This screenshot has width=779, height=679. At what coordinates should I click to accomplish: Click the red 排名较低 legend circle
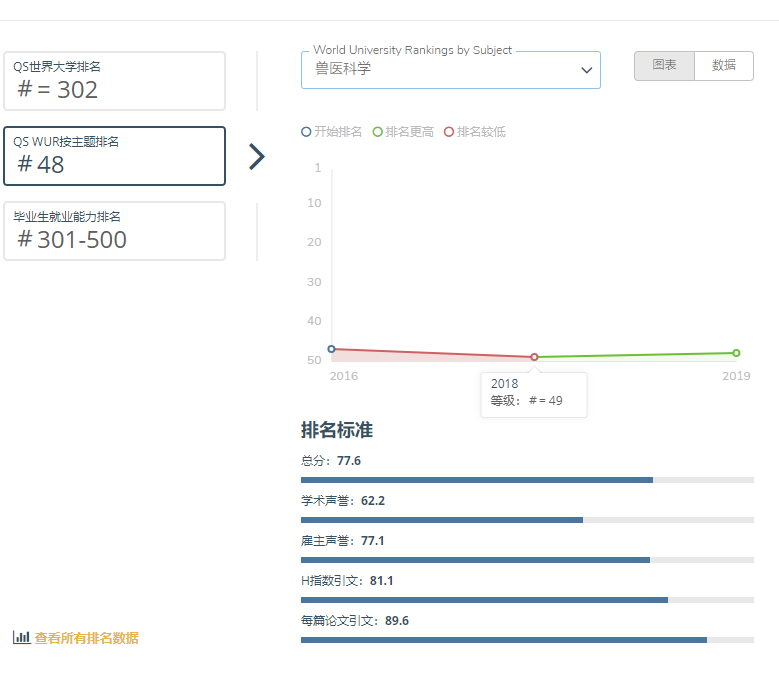[449, 132]
